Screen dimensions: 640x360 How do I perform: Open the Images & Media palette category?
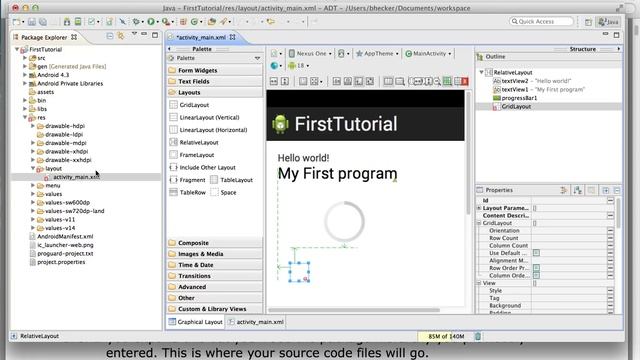tap(215, 254)
